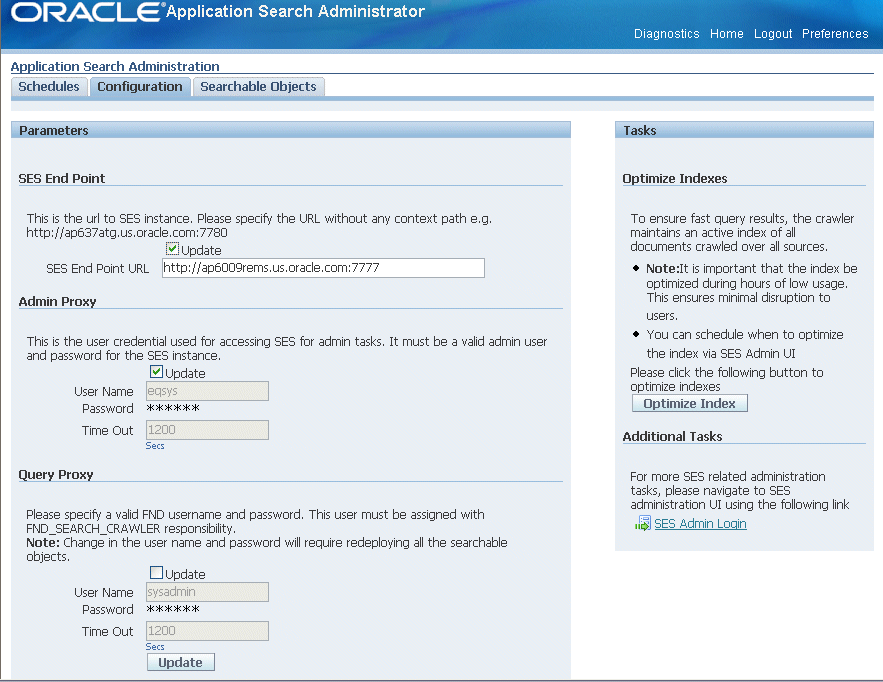
Task: Click Query Proxy User Name field sysadmin
Action: point(207,592)
